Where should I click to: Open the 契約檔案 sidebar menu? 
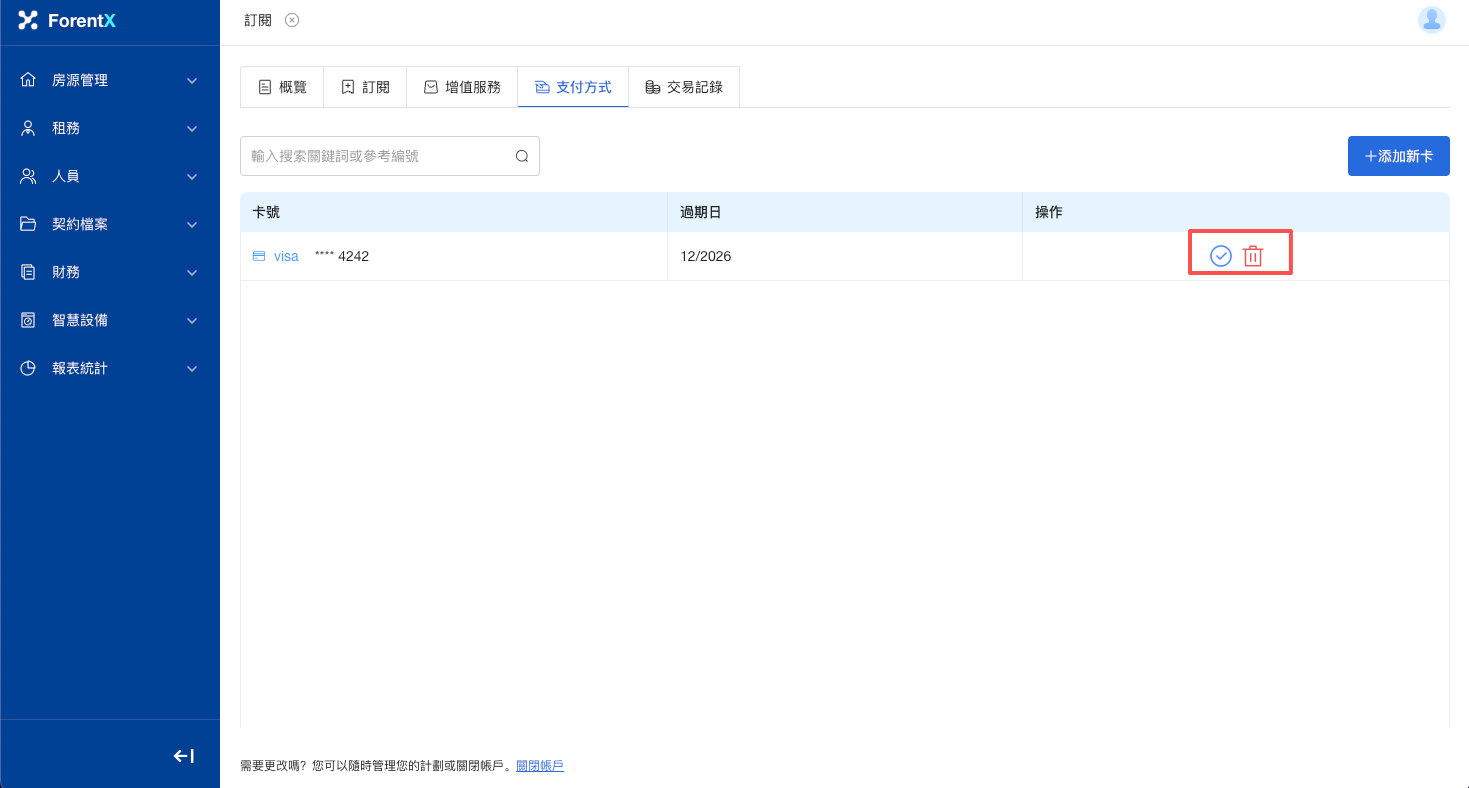[x=110, y=224]
